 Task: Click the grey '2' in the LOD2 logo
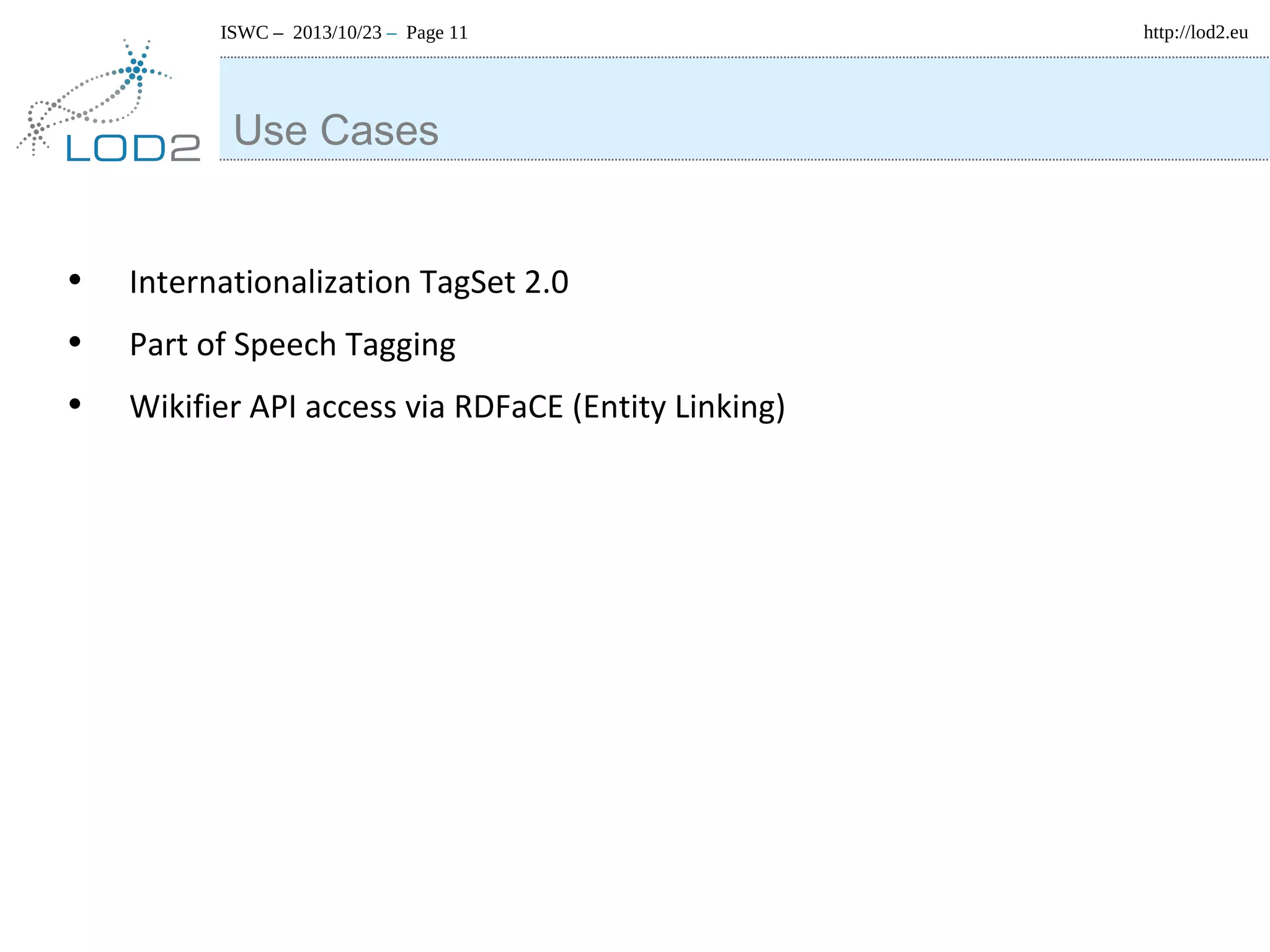click(185, 148)
